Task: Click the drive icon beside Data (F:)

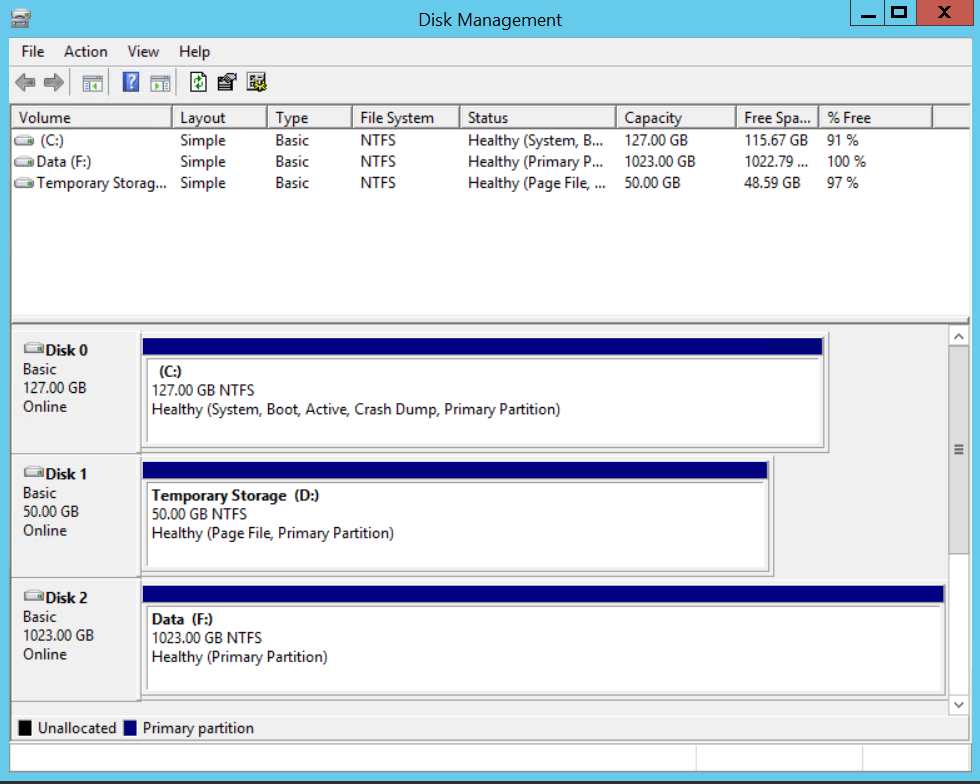Action: (x=22, y=161)
